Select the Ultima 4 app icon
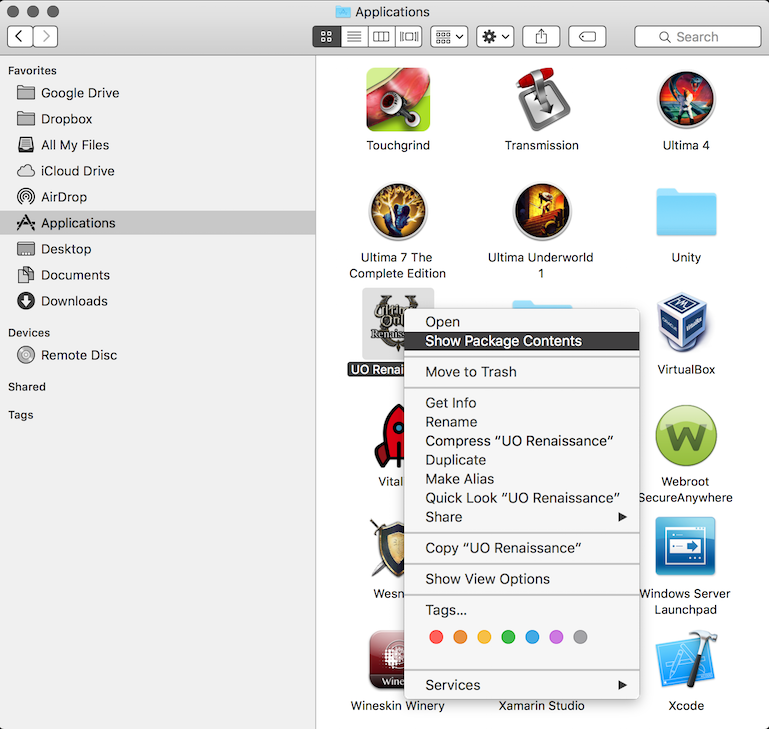This screenshot has height=729, width=769. click(686, 100)
